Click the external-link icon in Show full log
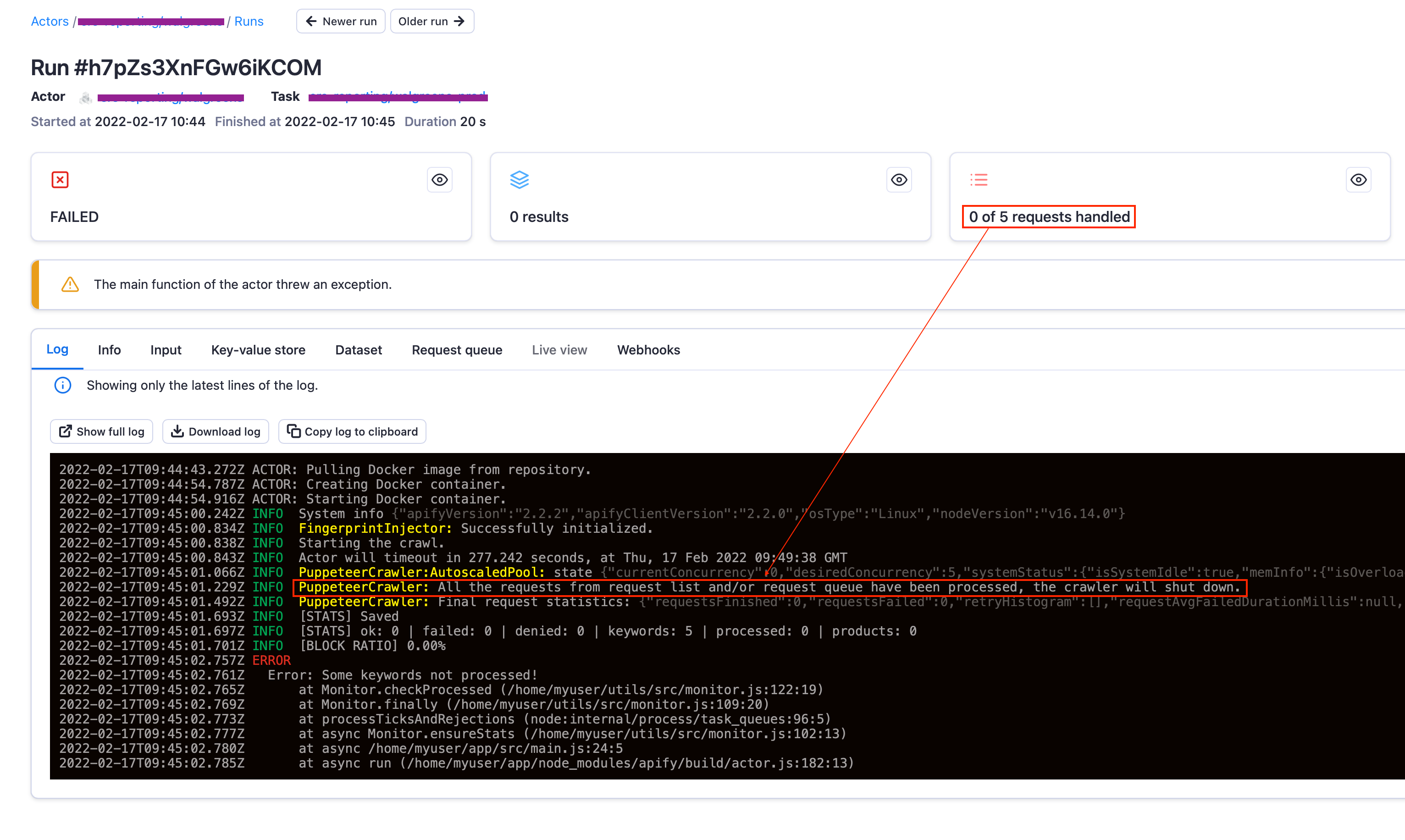Image resolution: width=1405 pixels, height=840 pixels. pos(66,431)
